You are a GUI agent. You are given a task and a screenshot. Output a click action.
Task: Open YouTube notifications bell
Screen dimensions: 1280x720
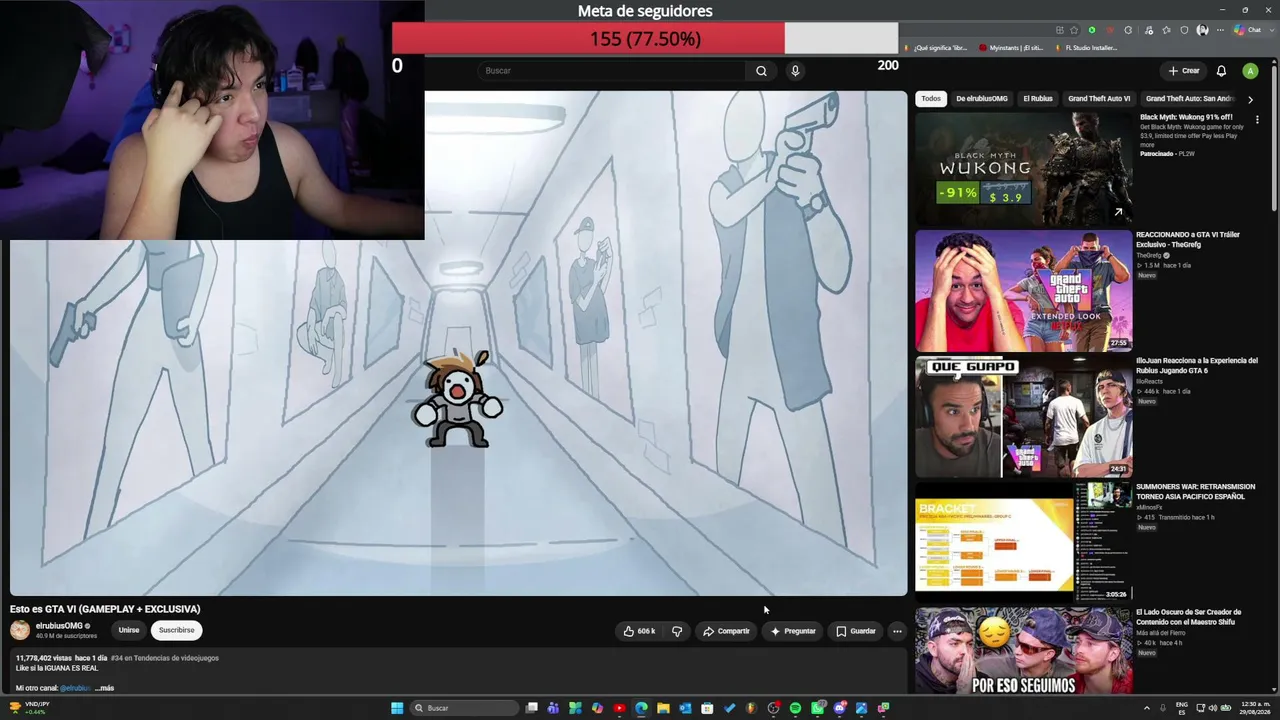(1221, 71)
